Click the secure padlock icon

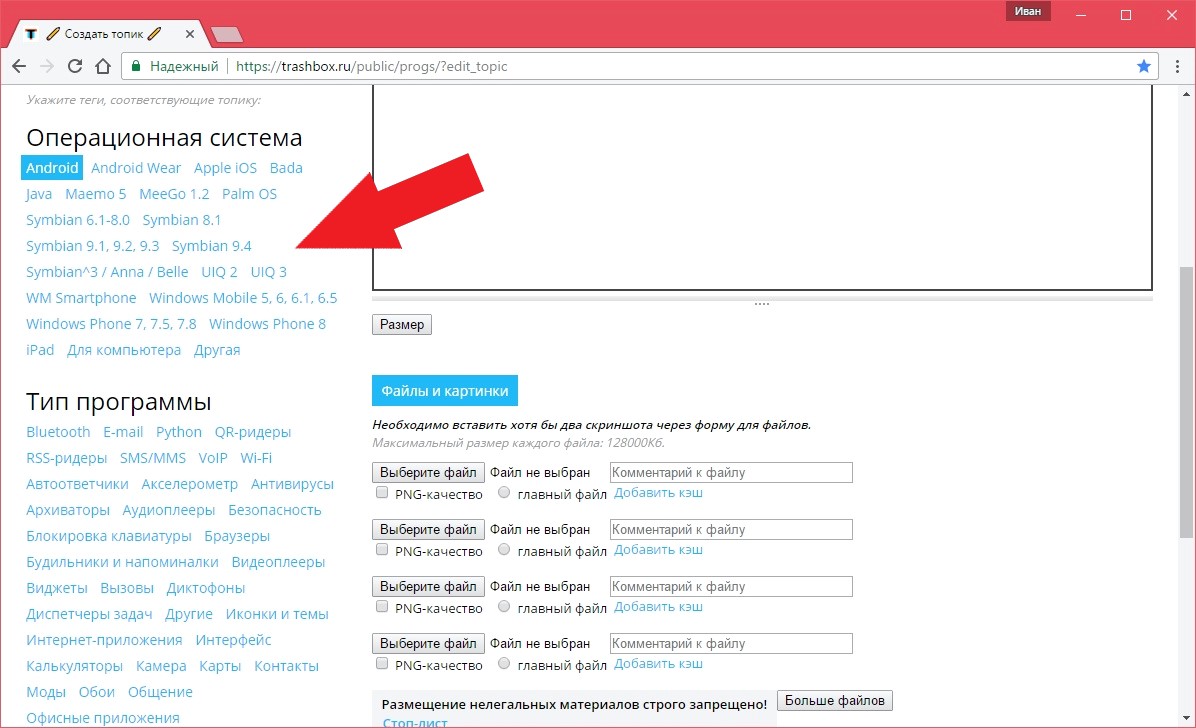[136, 66]
